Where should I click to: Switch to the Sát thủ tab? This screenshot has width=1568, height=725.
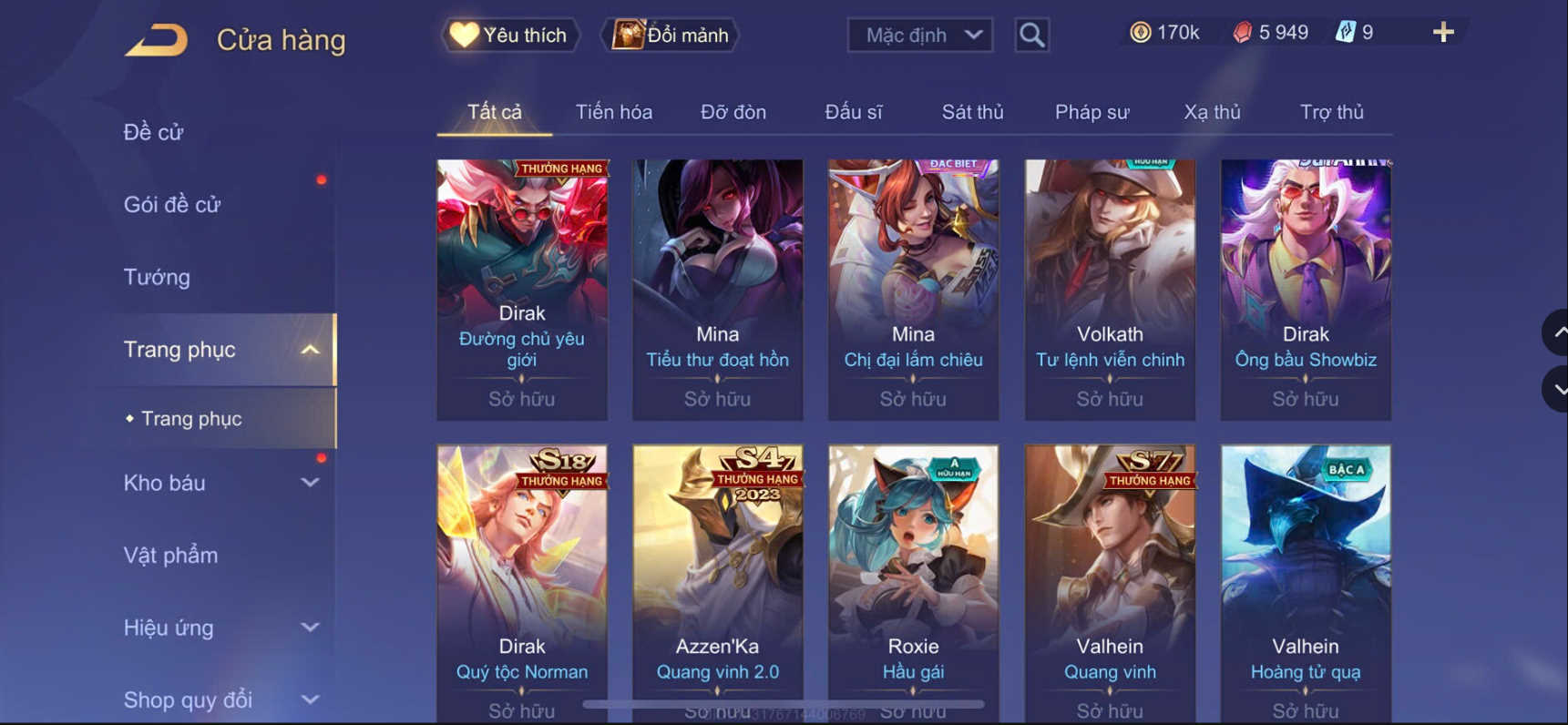tap(972, 112)
